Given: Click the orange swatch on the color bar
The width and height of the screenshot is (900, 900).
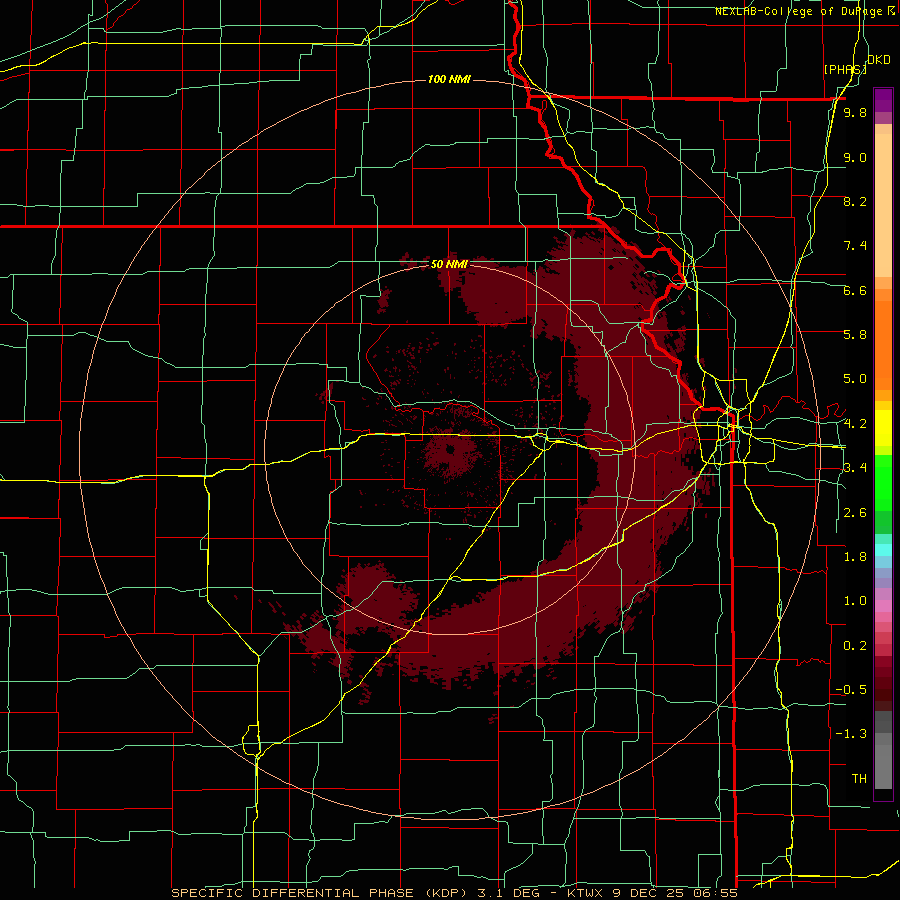Looking at the screenshot, I should click(883, 344).
